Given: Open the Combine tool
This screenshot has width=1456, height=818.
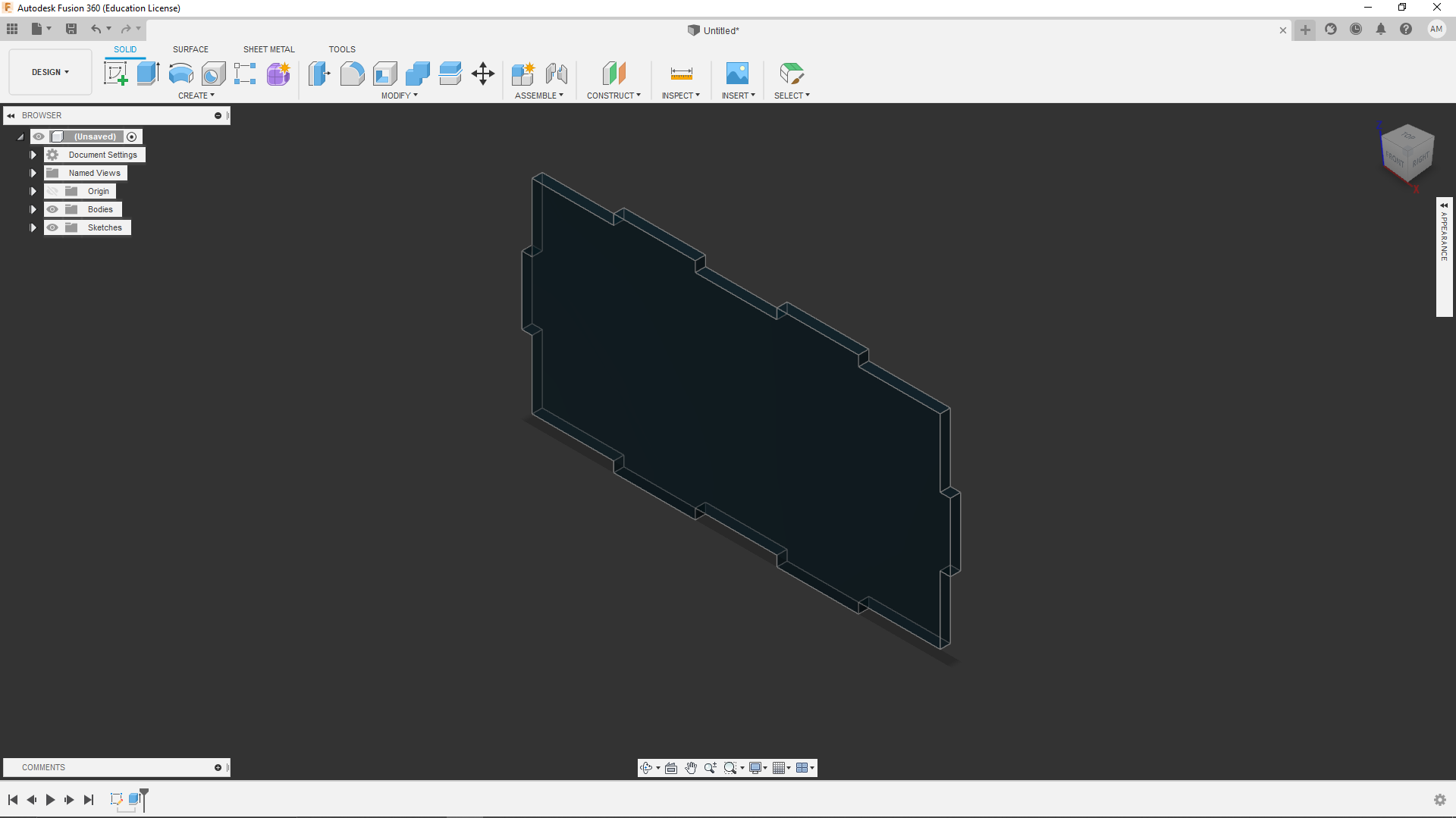Looking at the screenshot, I should [417, 74].
